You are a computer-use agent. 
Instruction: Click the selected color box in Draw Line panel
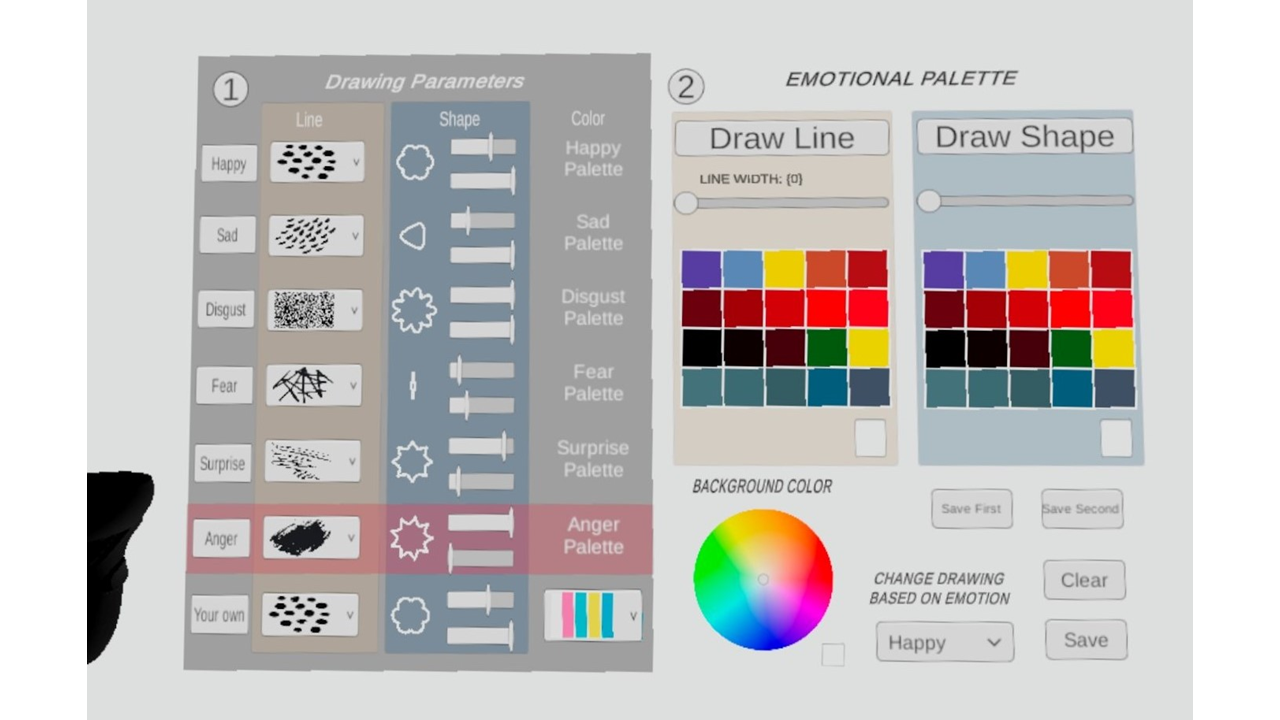[870, 438]
